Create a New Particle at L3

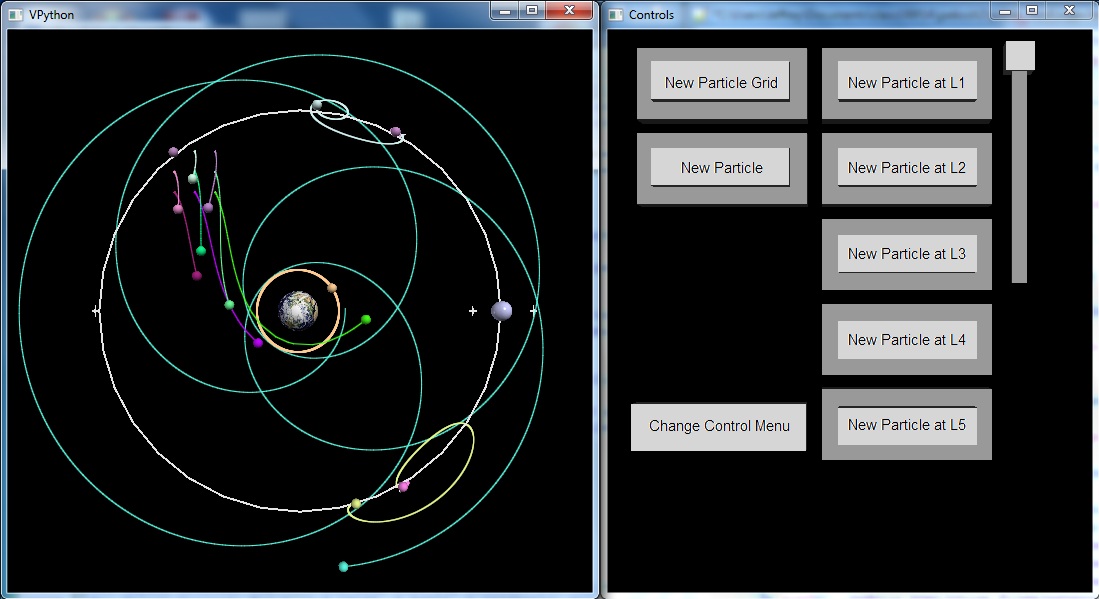906,254
